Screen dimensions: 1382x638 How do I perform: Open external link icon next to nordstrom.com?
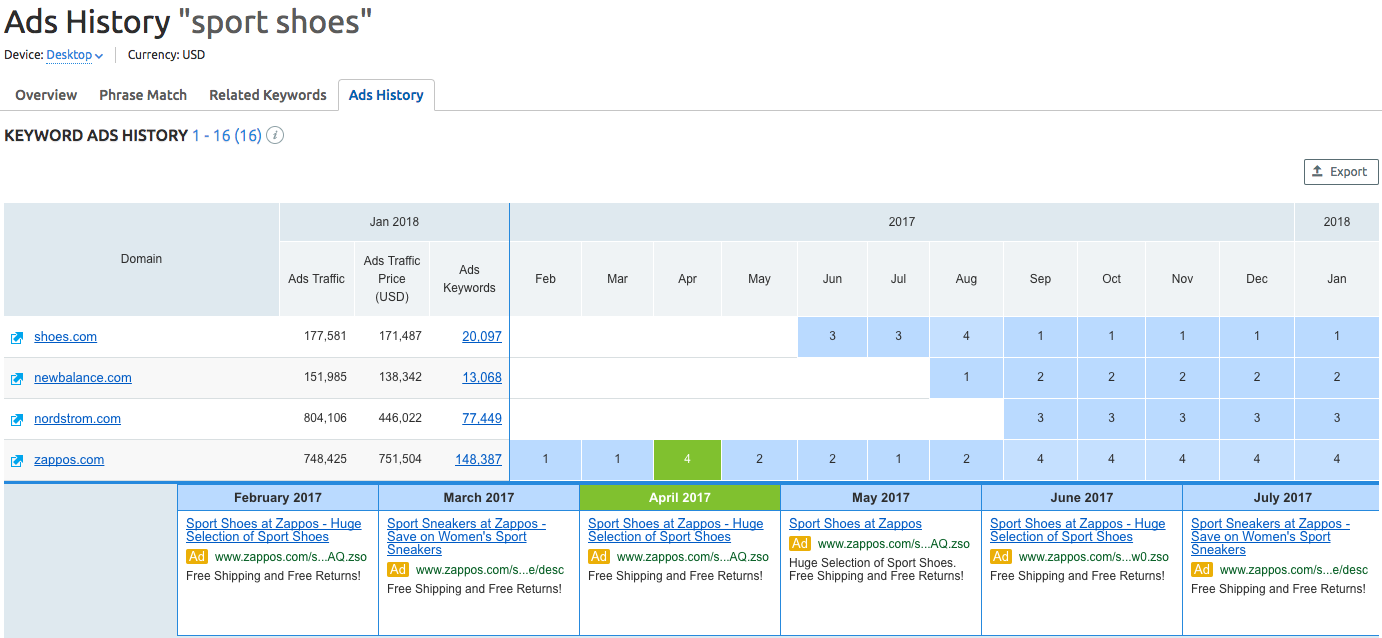(x=17, y=420)
